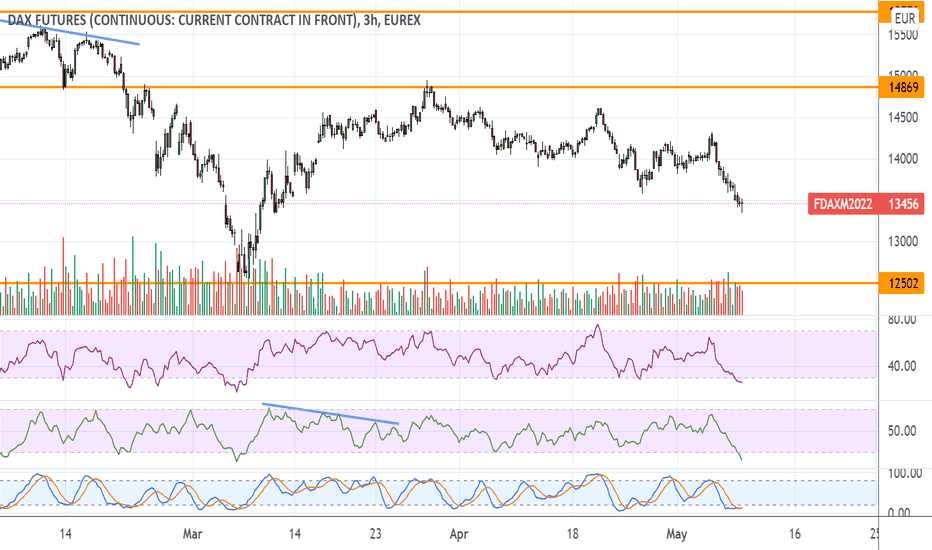This screenshot has width=932, height=550.
Task: Click the 13000 price axis value
Action: click(x=903, y=241)
